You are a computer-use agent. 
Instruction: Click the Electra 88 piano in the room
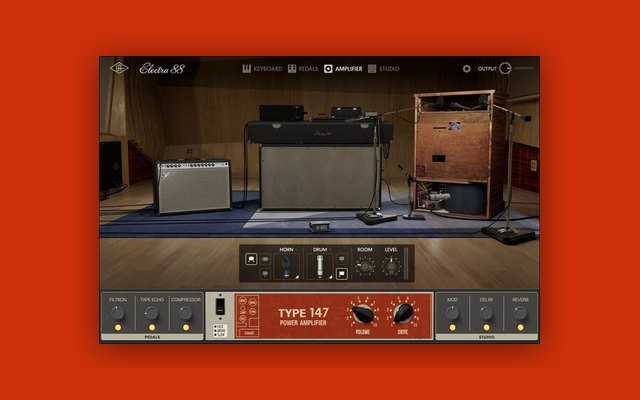click(x=318, y=132)
